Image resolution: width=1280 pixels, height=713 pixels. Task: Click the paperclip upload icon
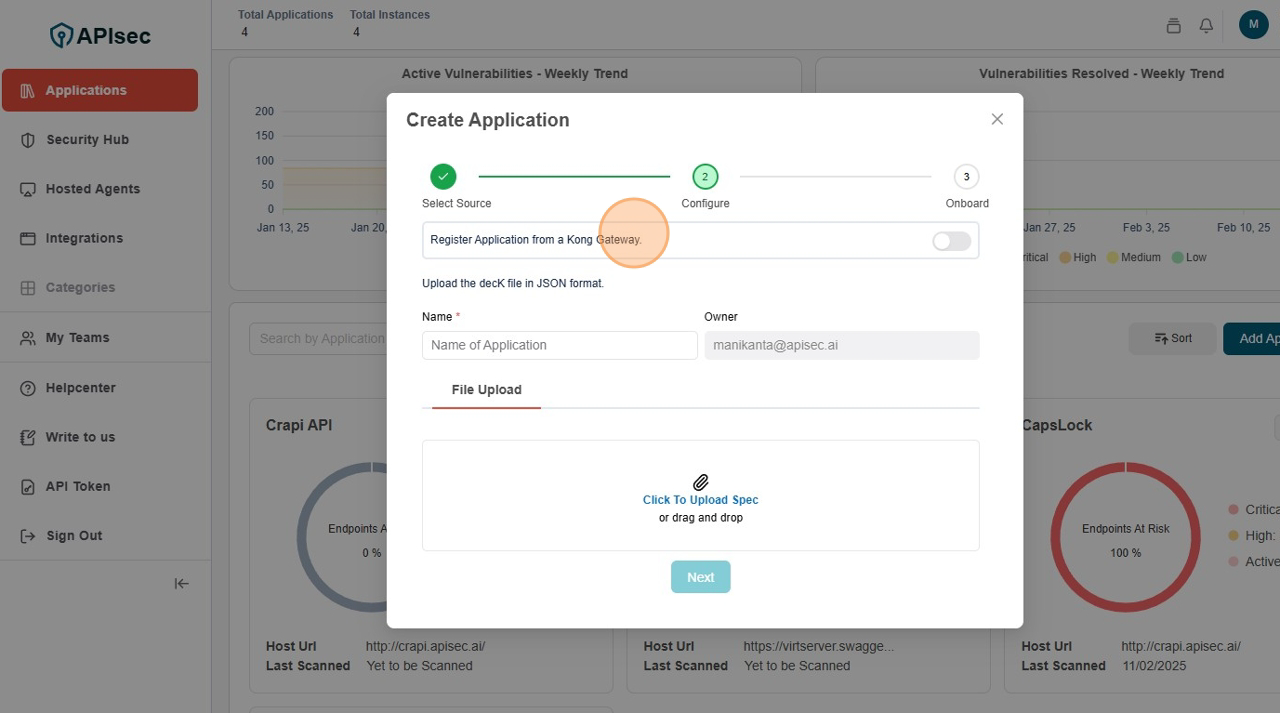(x=700, y=482)
